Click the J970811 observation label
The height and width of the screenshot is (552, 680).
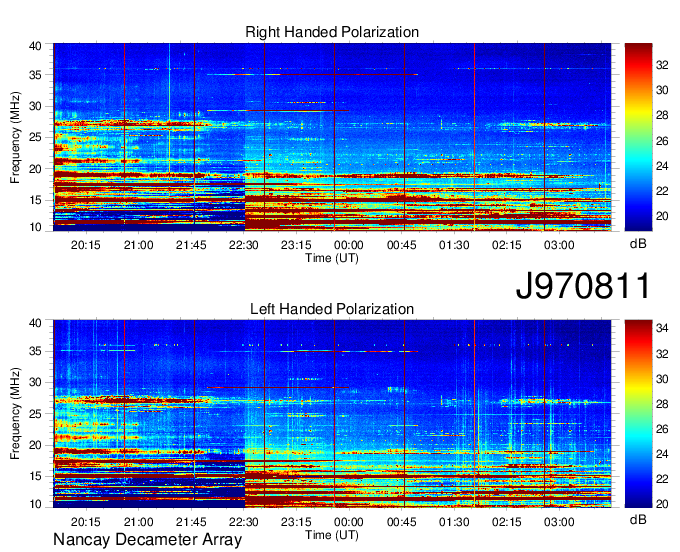583,285
